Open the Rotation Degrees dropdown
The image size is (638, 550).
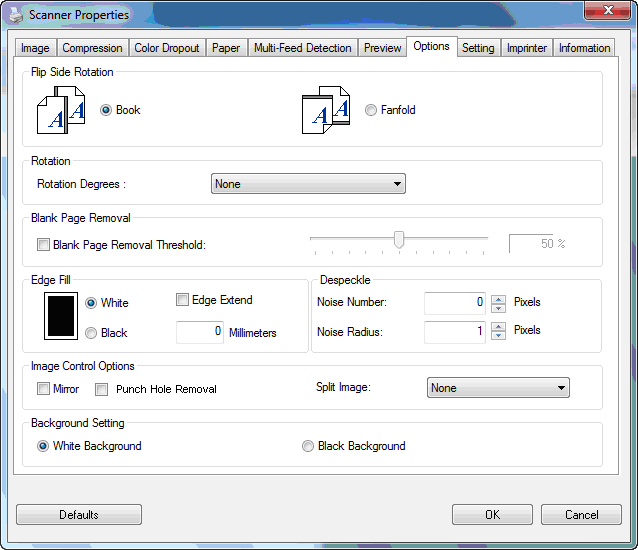[308, 184]
